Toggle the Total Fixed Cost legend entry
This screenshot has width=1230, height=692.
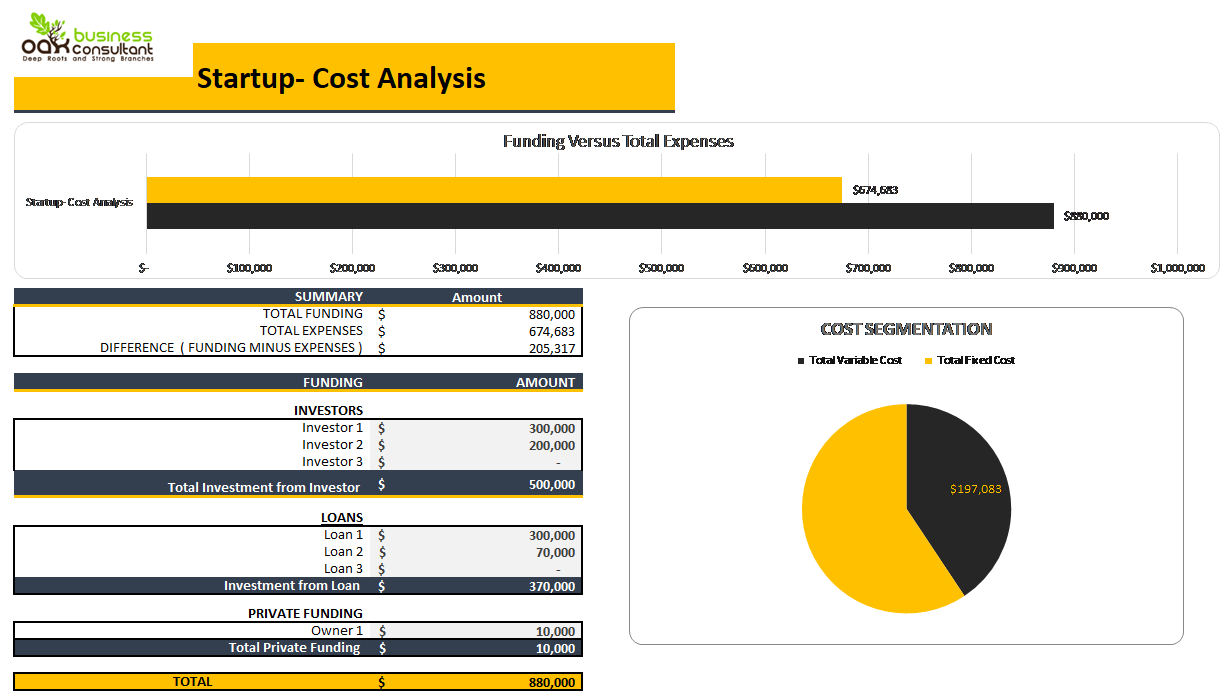pos(975,360)
